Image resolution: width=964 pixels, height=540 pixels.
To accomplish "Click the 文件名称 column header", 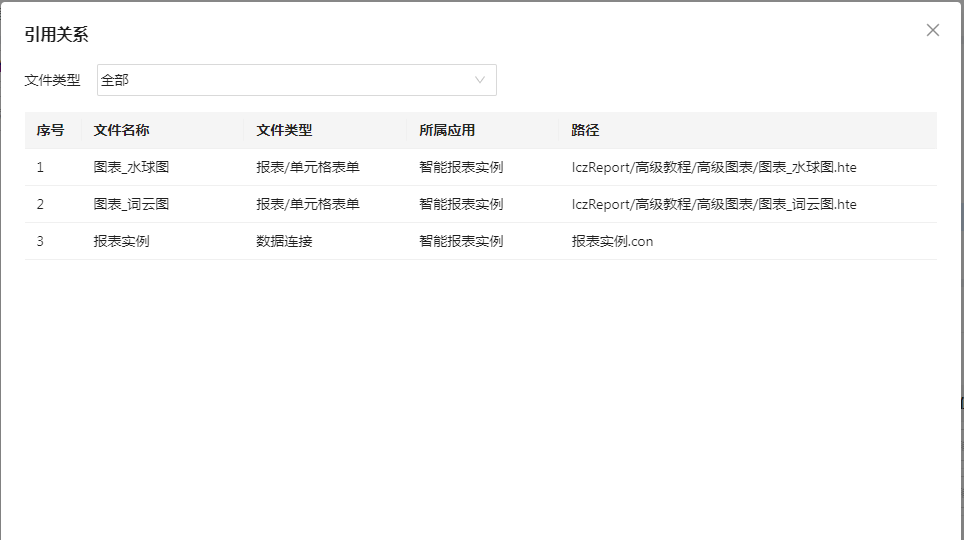I will 122,130.
